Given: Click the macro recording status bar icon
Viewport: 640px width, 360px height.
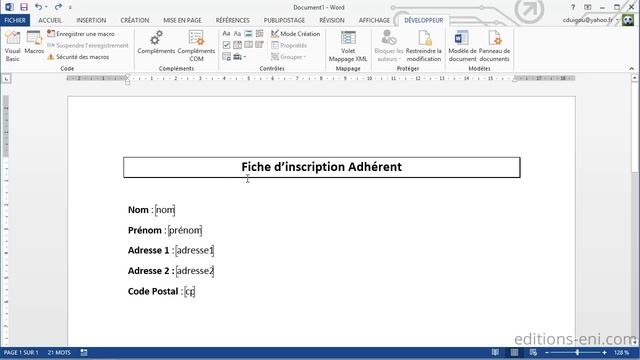Looking at the screenshot, I should (84, 352).
